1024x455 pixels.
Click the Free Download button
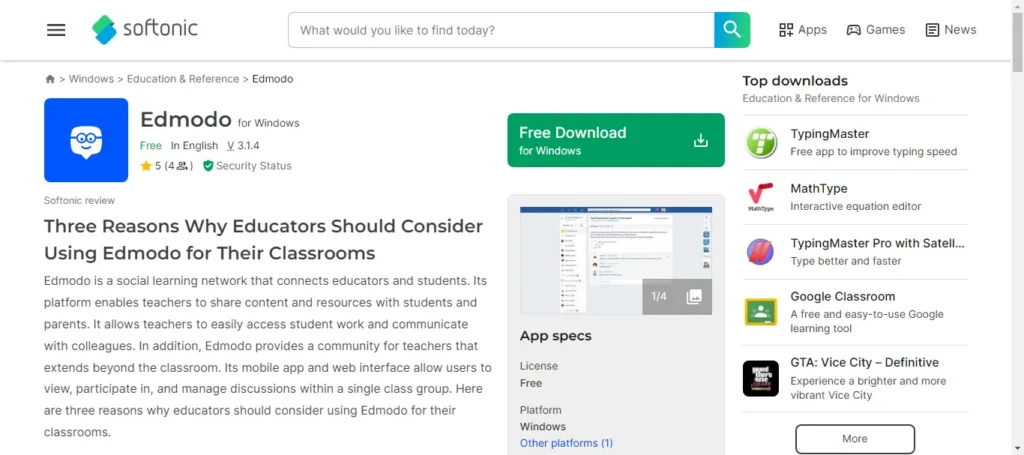[x=616, y=140]
